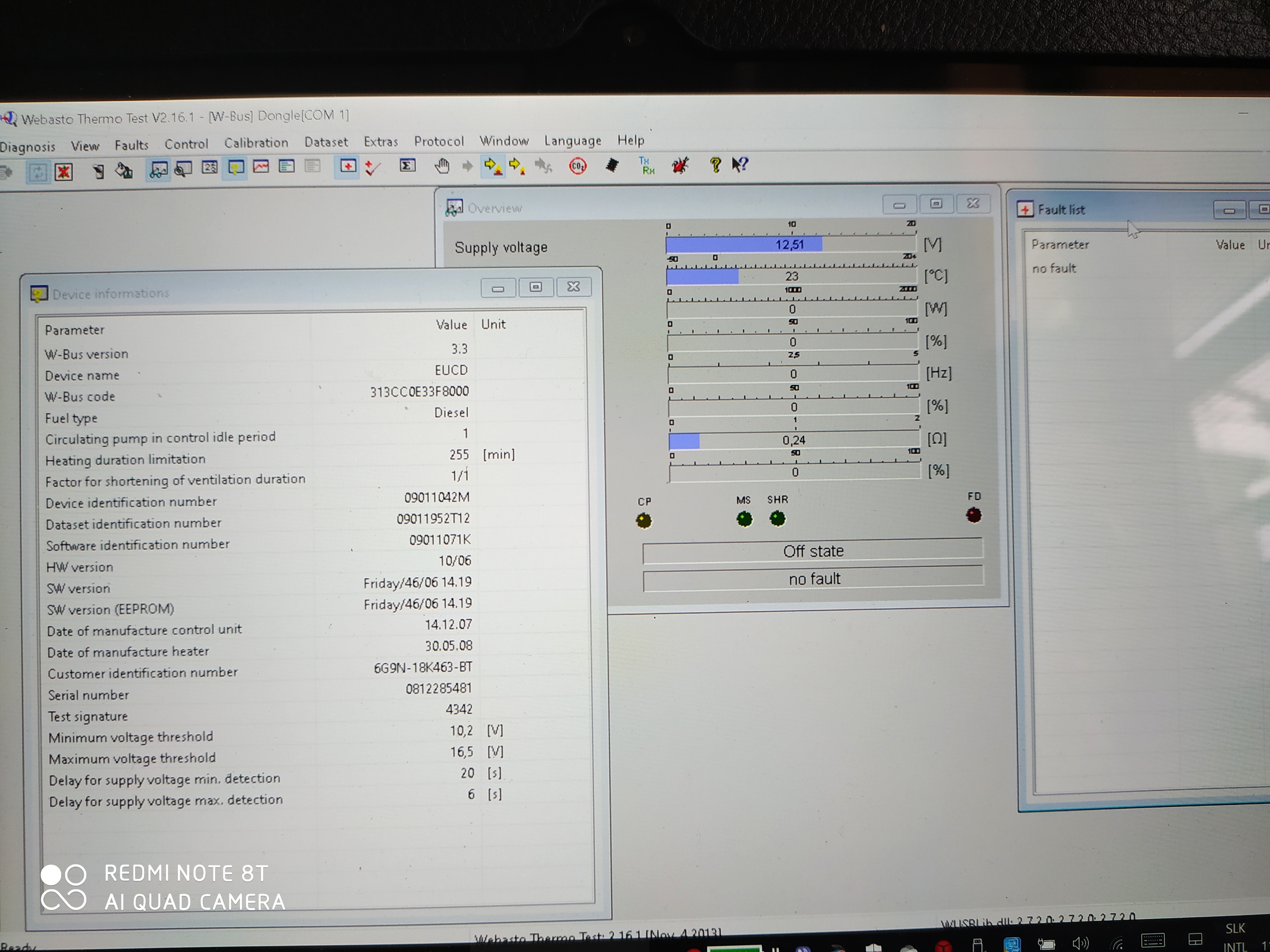Screen dimensions: 1270x952
Task: Click the yellow question mark help icon
Action: click(715, 165)
